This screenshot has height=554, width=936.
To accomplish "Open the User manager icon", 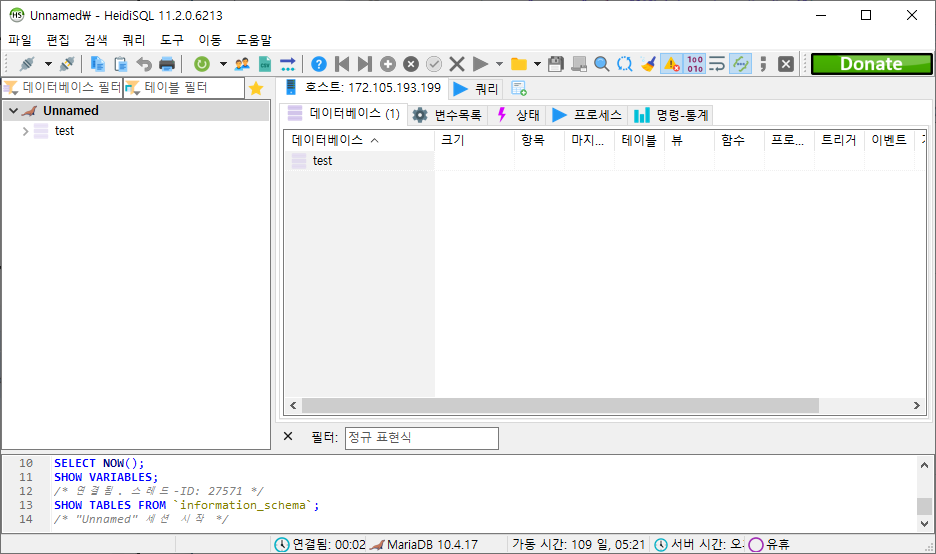I will [242, 64].
